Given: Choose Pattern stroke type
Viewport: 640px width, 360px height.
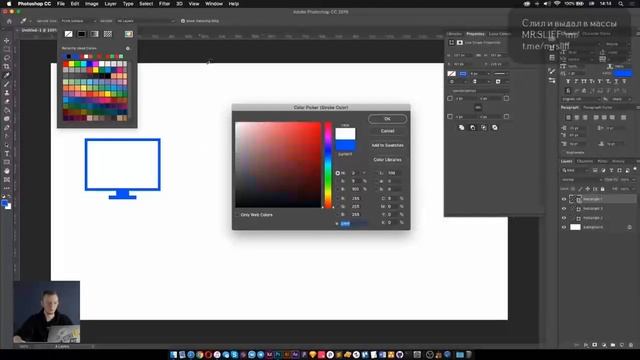Looking at the screenshot, I should 108,34.
